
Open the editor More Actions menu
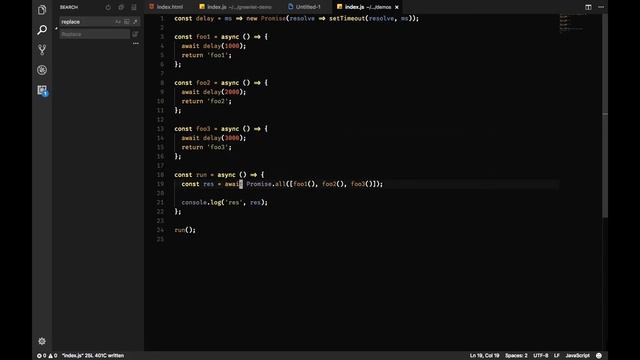click(x=601, y=7)
